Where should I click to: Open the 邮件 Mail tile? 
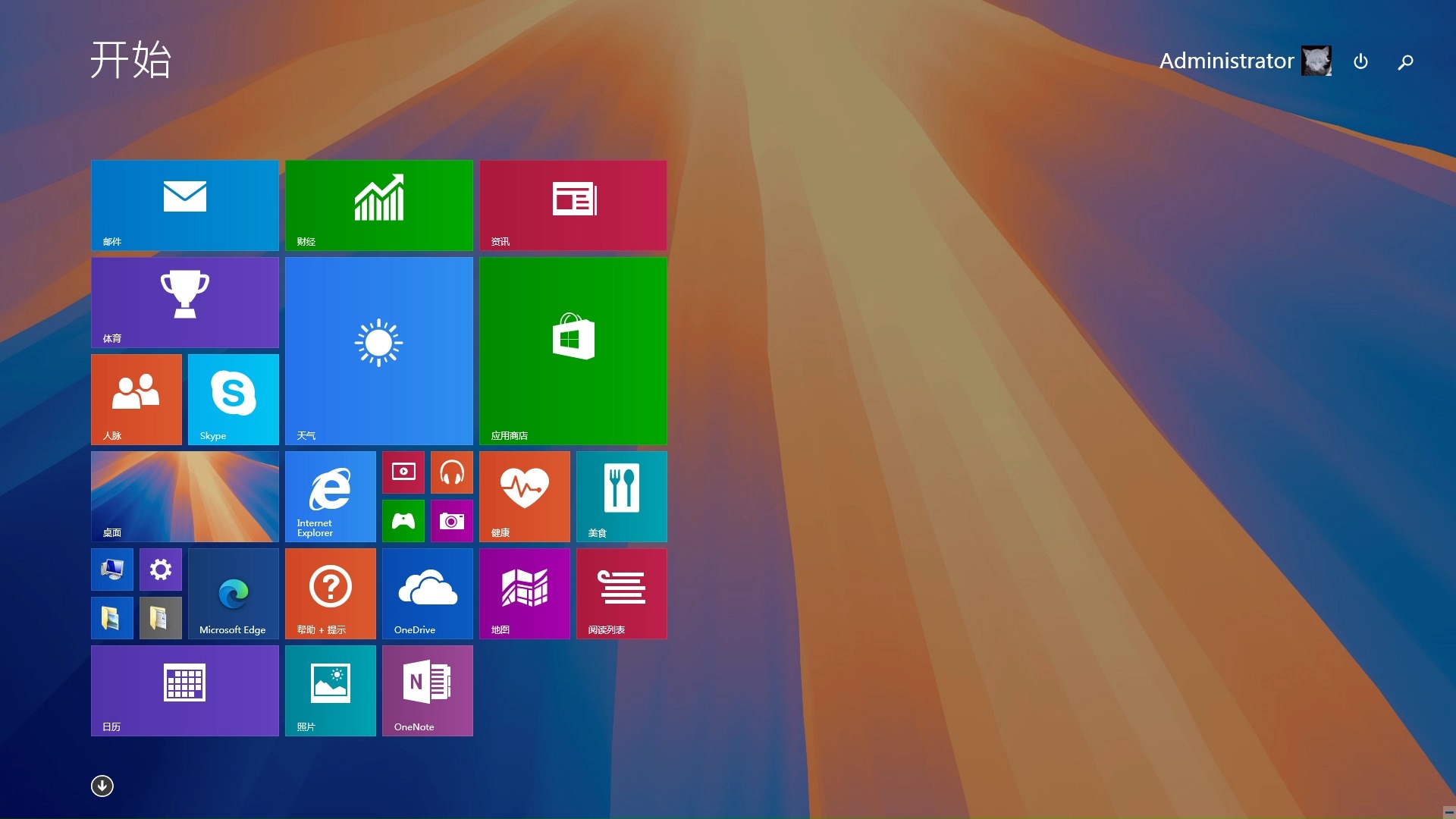click(x=185, y=206)
